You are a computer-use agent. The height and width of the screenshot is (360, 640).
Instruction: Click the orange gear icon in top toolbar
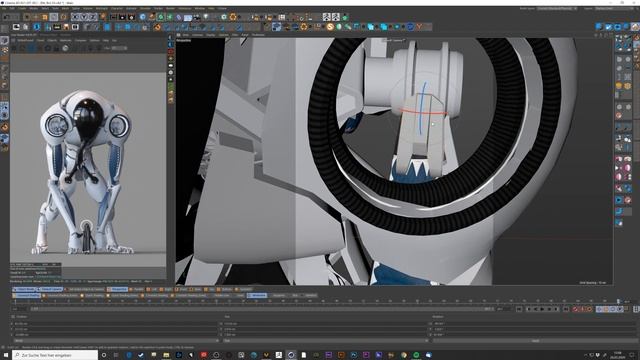click(x=233, y=17)
